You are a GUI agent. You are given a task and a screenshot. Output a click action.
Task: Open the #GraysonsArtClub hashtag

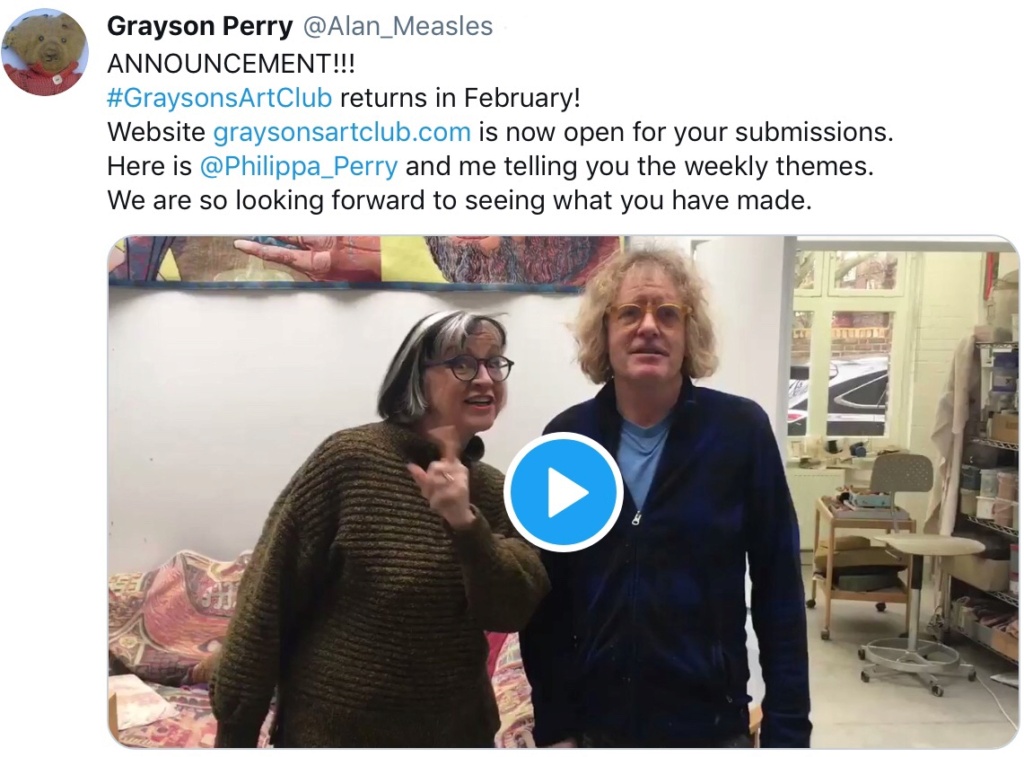point(219,97)
